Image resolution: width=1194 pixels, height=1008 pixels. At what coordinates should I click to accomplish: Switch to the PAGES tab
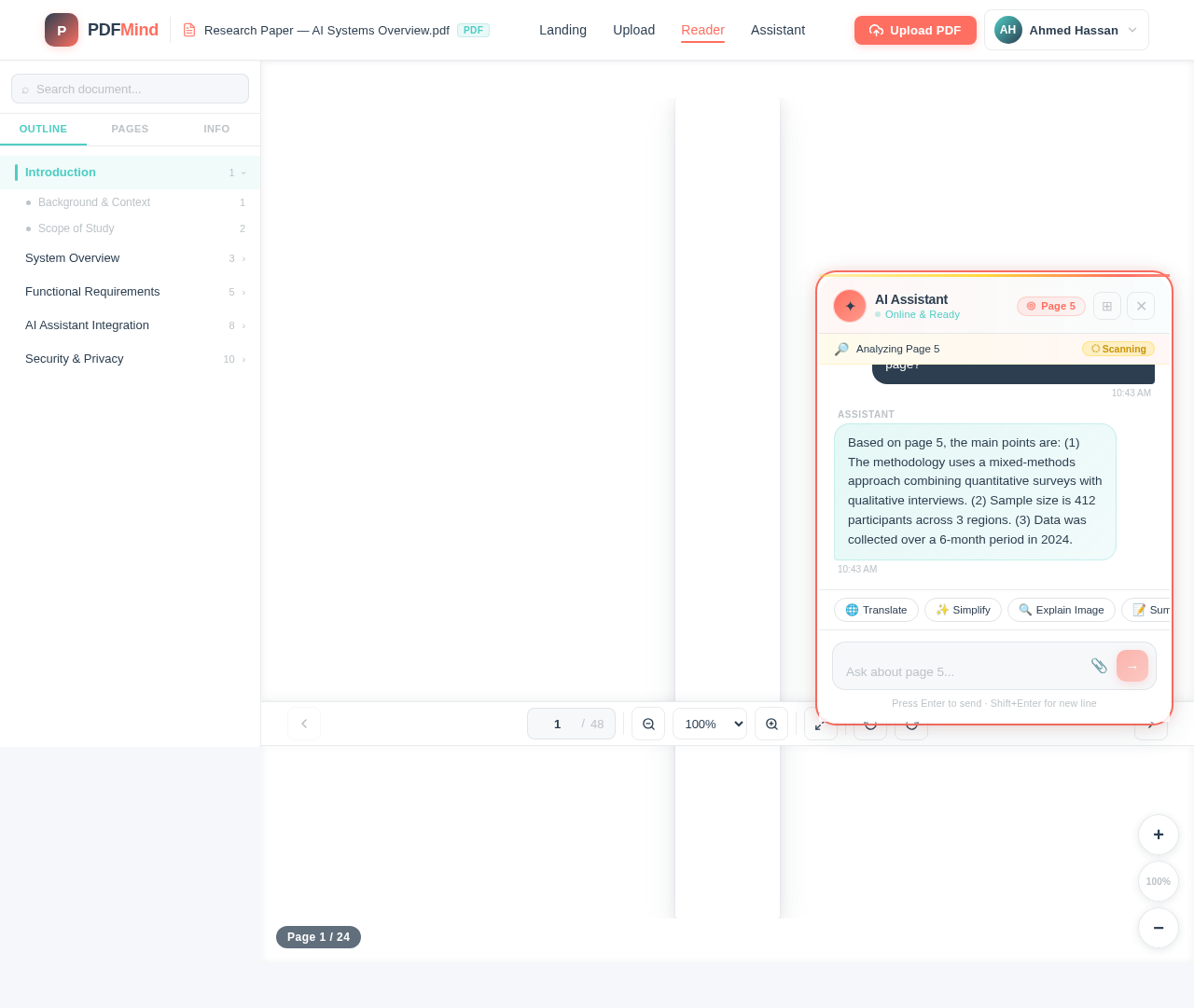(x=131, y=129)
